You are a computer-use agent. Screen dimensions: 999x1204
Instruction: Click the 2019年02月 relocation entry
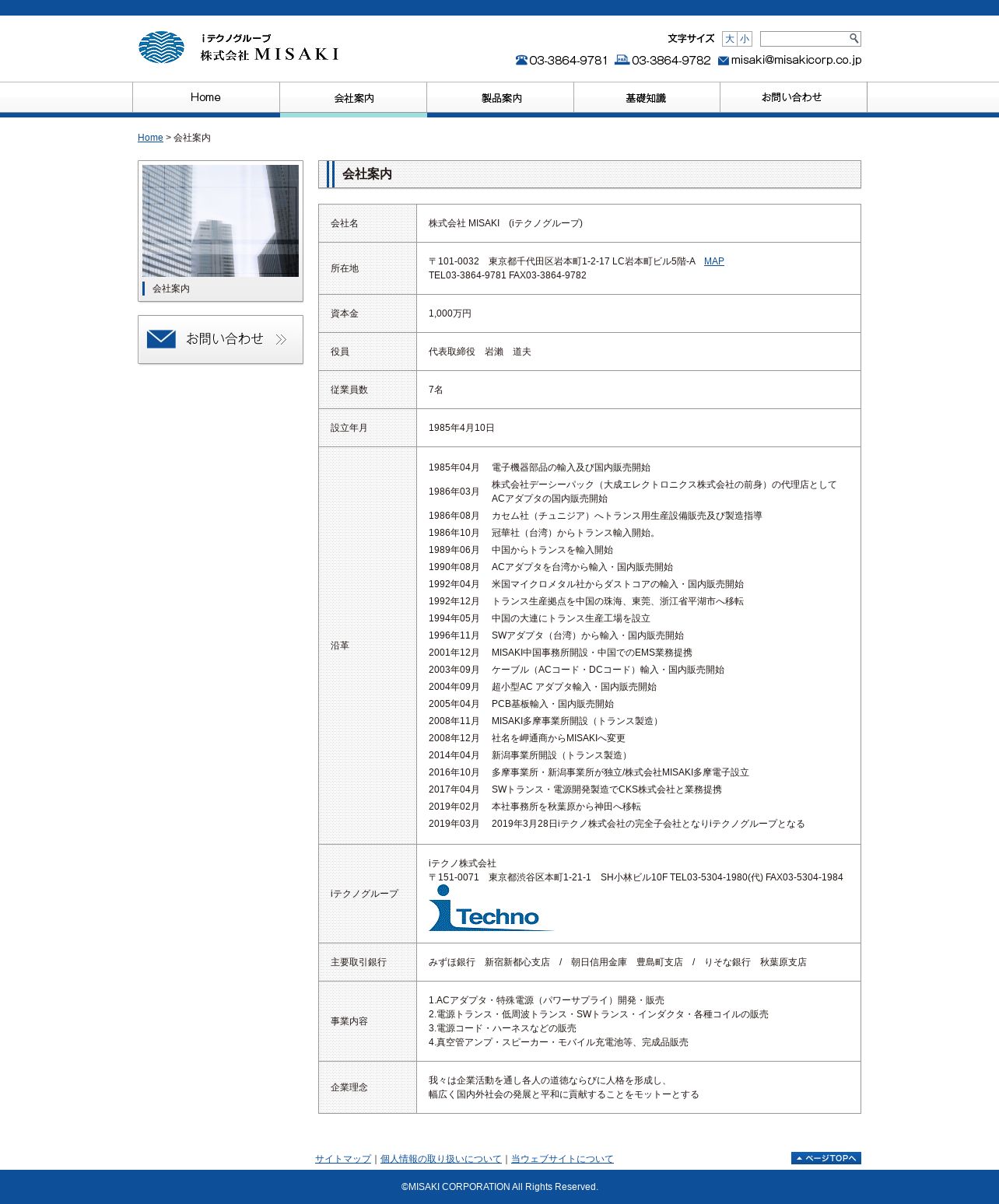click(535, 807)
